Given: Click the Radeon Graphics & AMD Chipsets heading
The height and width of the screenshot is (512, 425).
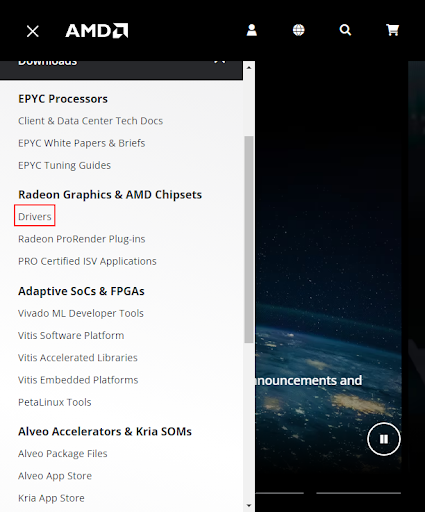Looking at the screenshot, I should pyautogui.click(x=110, y=195).
